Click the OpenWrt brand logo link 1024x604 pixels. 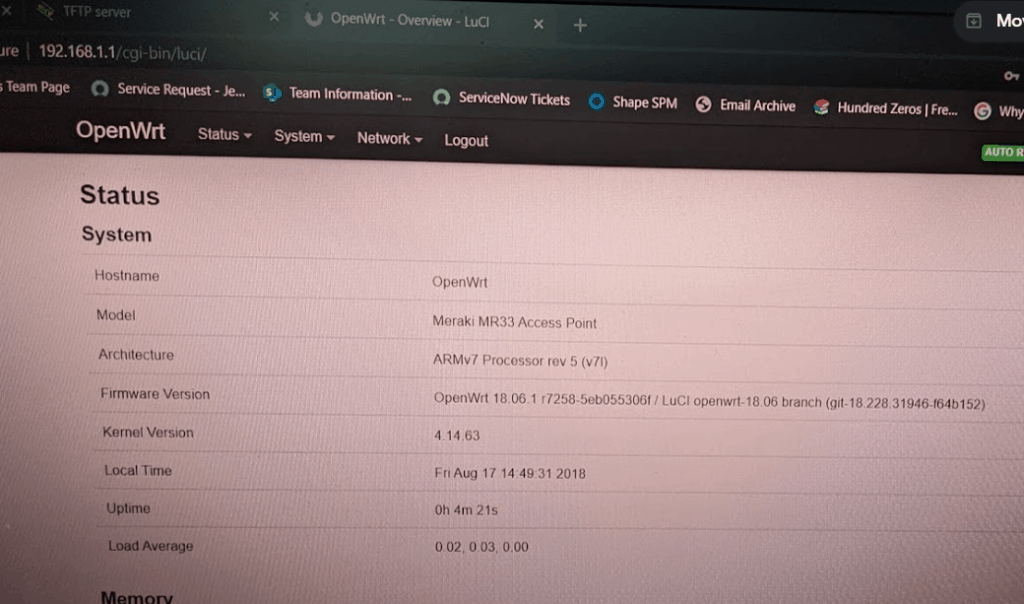pyautogui.click(x=121, y=131)
